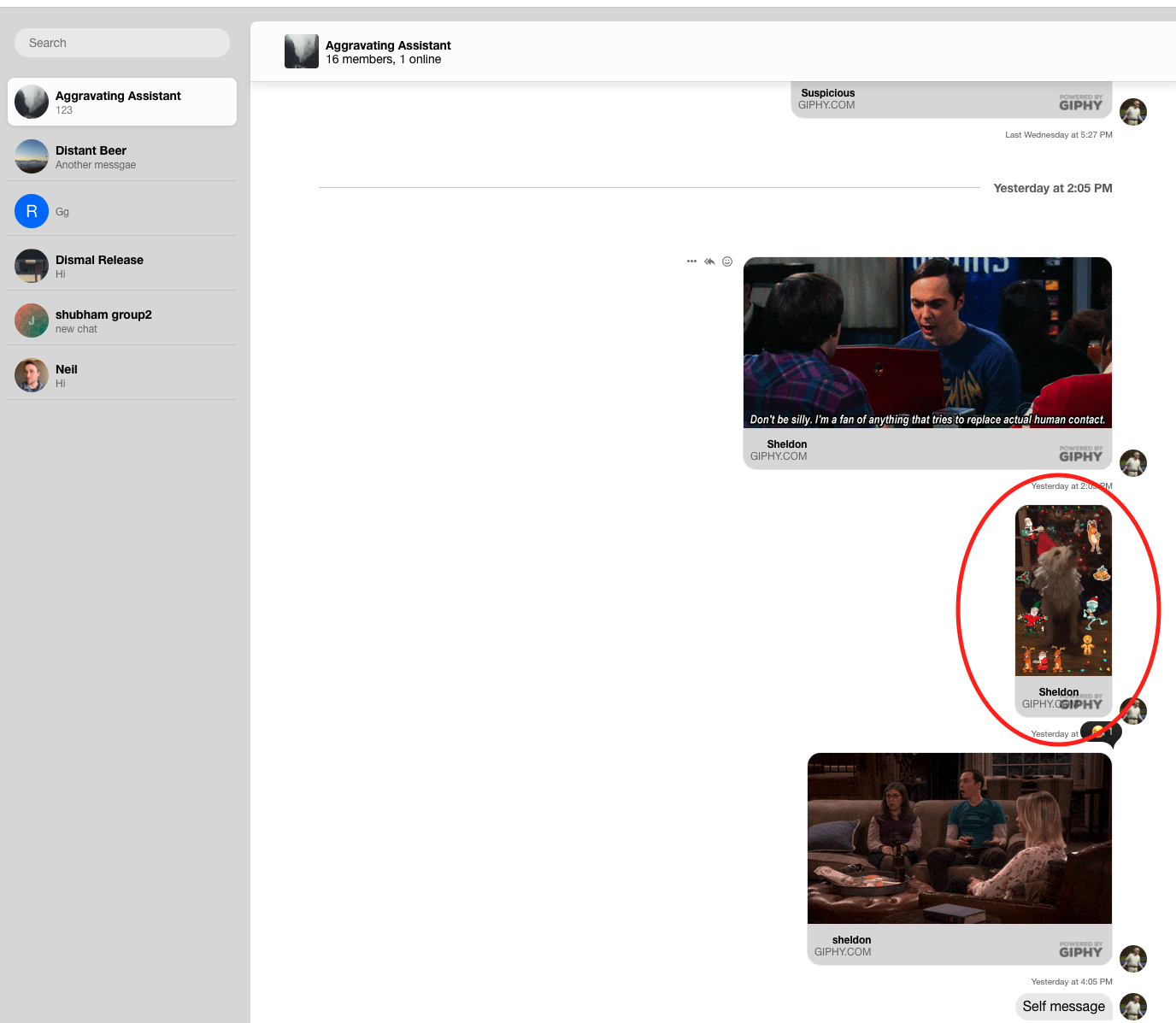Click the reply arrow icon beside Sheldon GIF

click(x=709, y=262)
